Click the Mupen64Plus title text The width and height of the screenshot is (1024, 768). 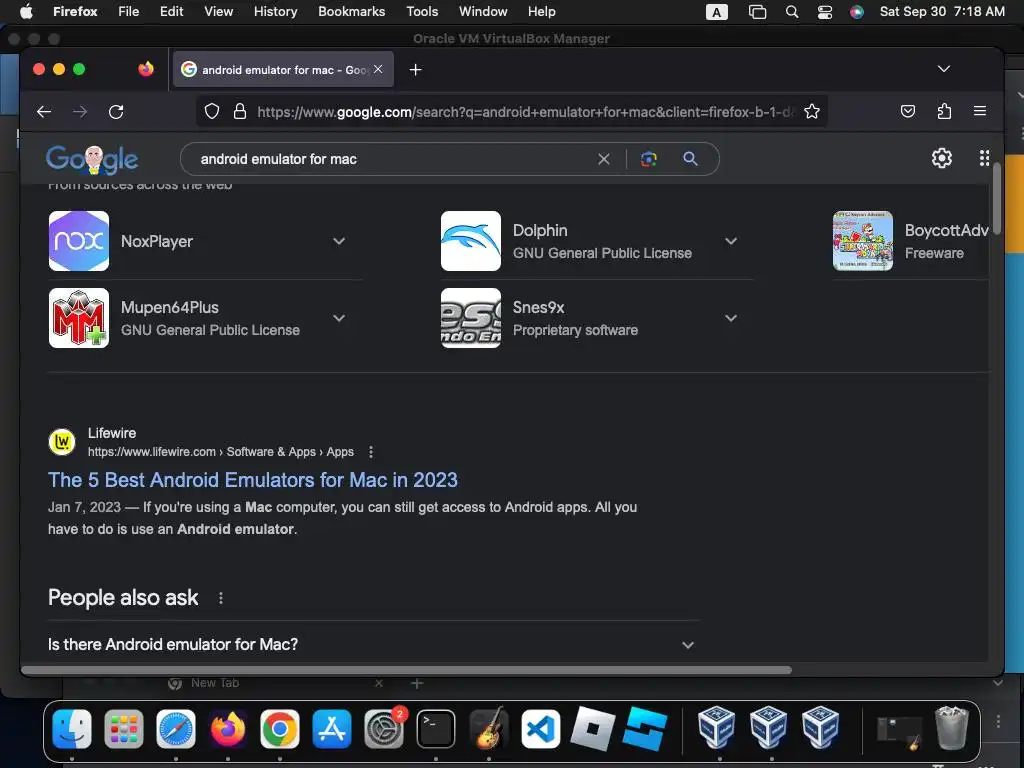[170, 307]
